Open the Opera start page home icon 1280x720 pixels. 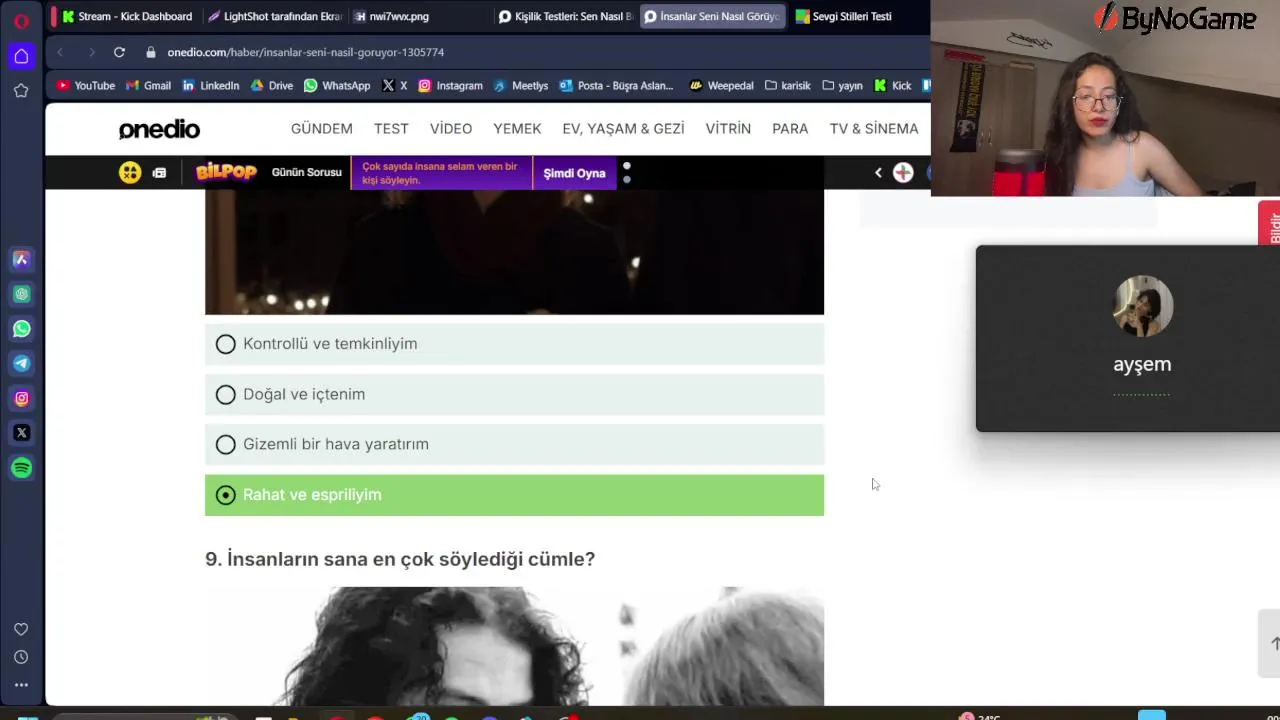21,56
